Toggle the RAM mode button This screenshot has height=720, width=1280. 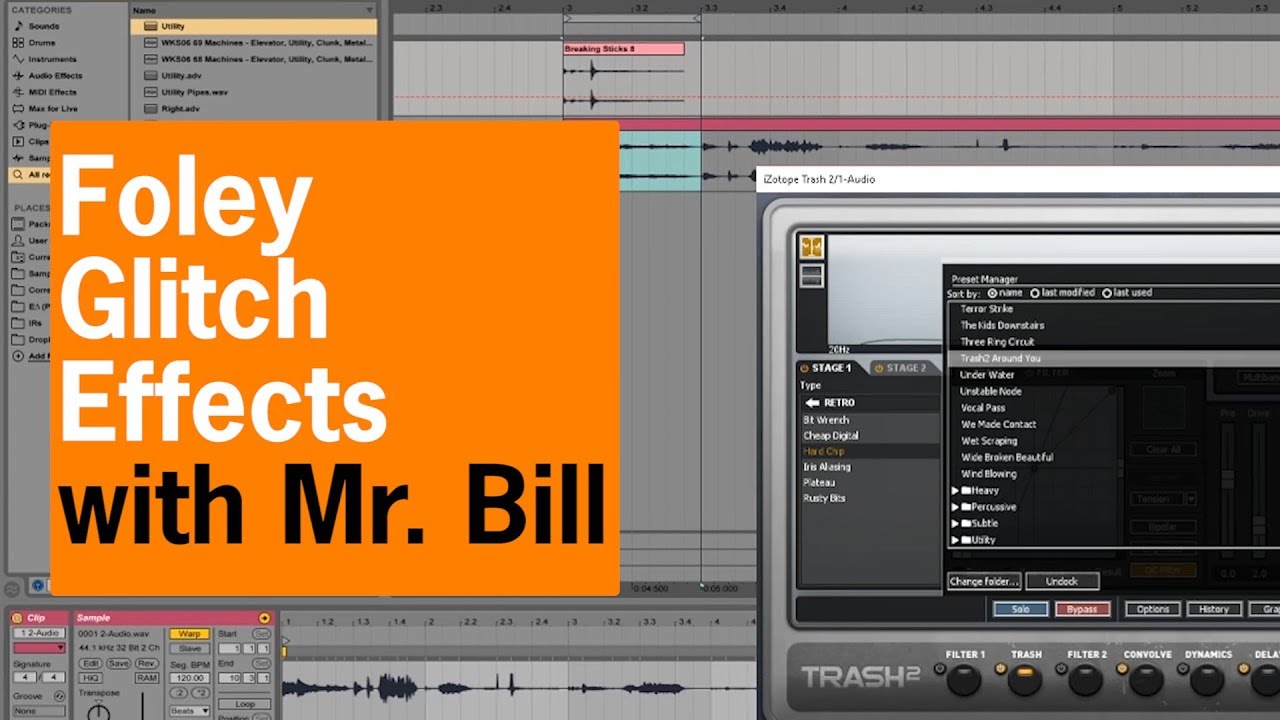147,678
